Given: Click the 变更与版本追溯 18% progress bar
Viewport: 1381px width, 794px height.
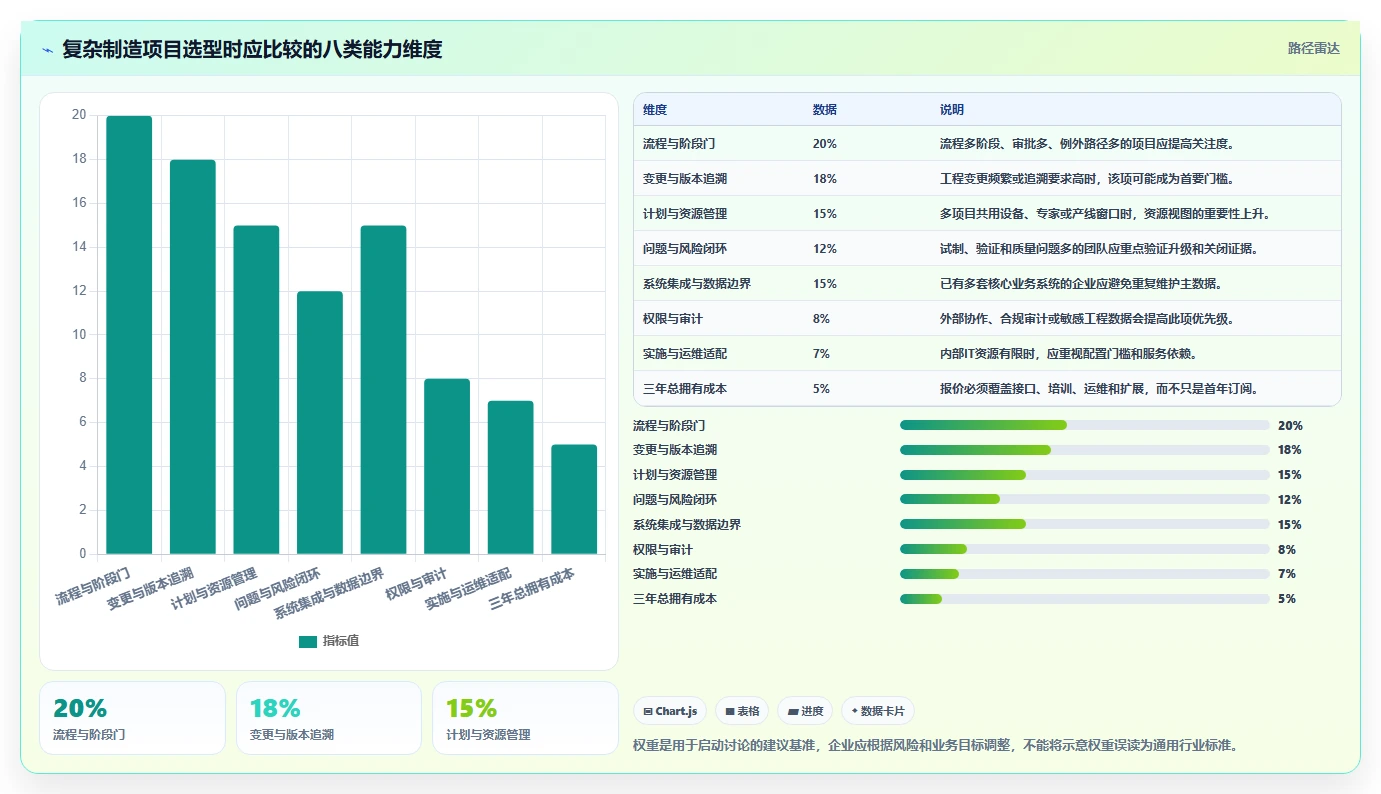Looking at the screenshot, I should (1085, 450).
